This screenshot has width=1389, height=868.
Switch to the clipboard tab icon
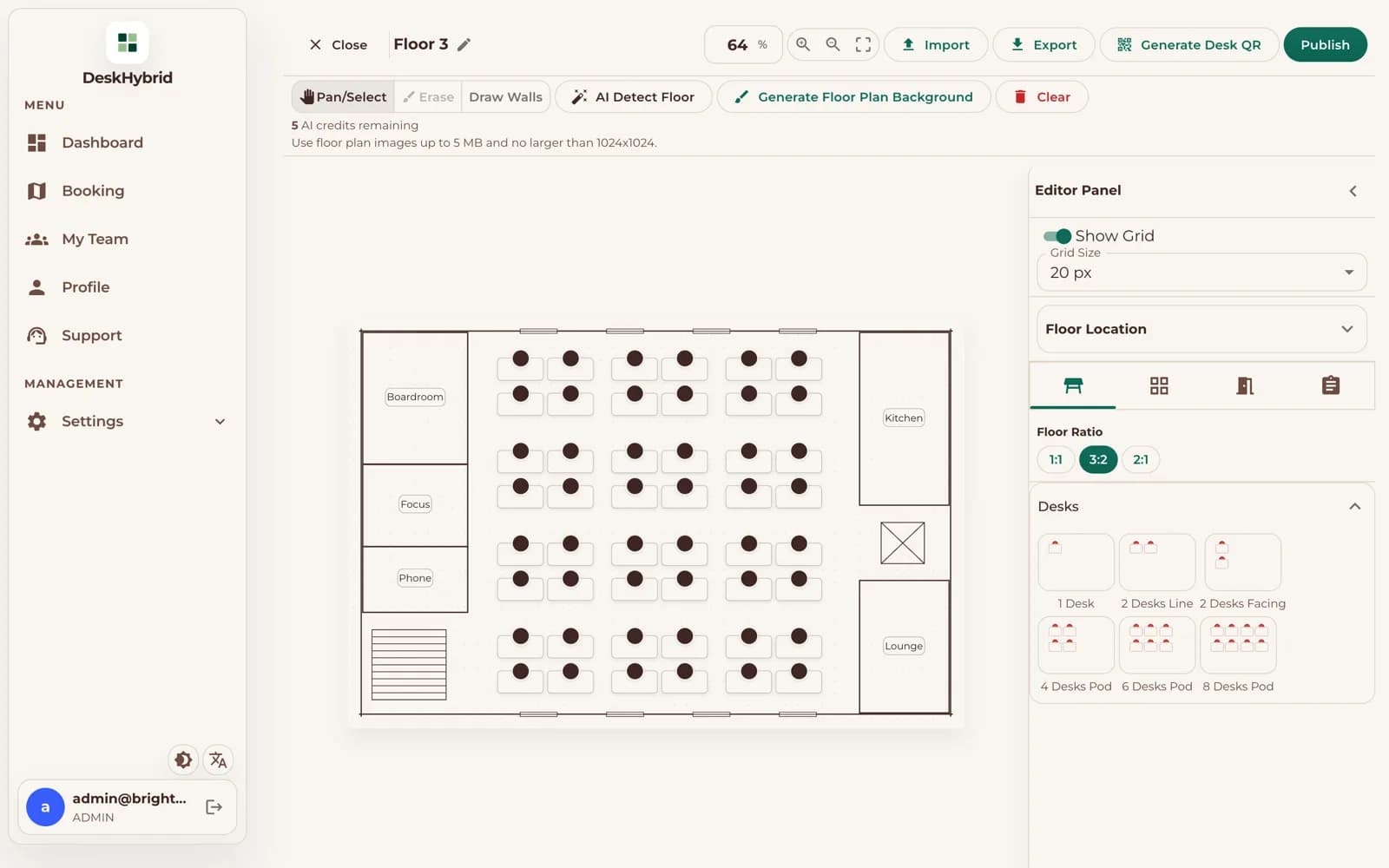tap(1331, 385)
